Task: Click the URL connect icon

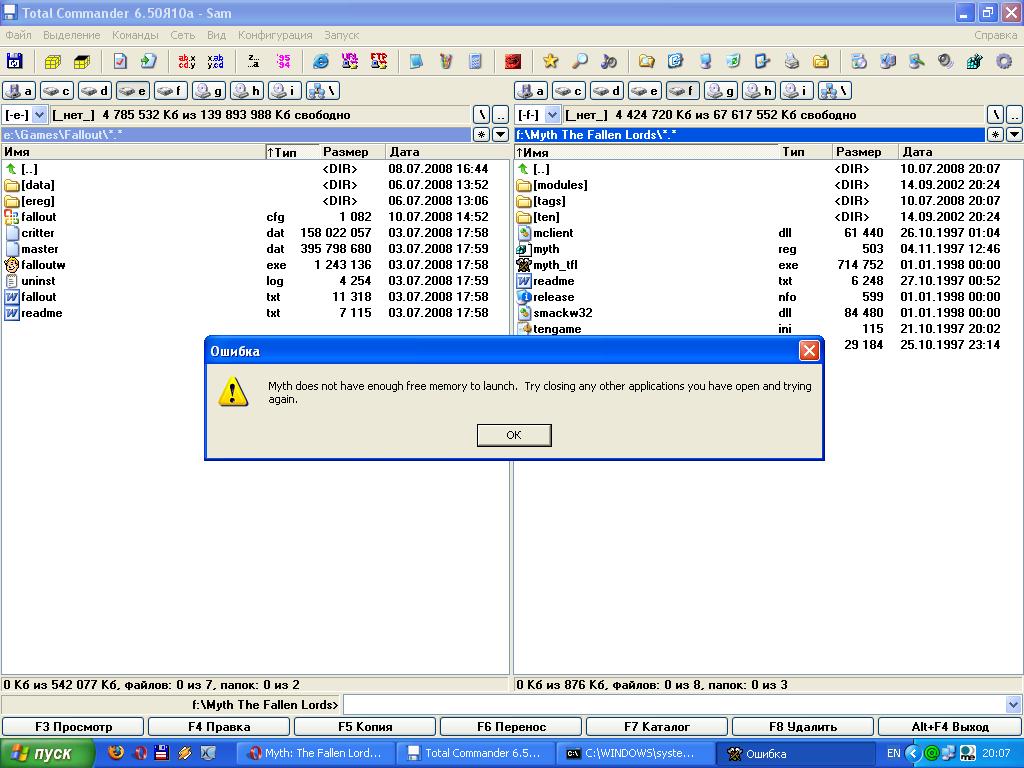Action: pos(350,61)
